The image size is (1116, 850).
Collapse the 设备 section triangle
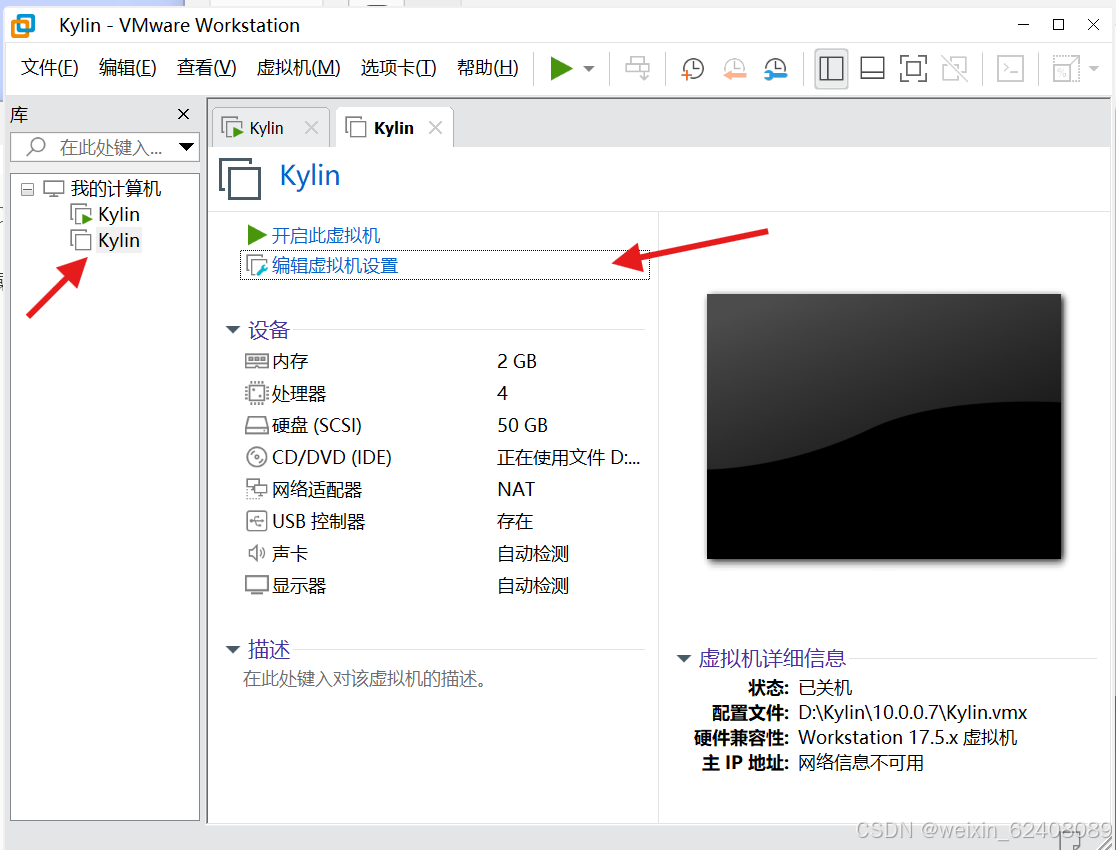pyautogui.click(x=232, y=329)
